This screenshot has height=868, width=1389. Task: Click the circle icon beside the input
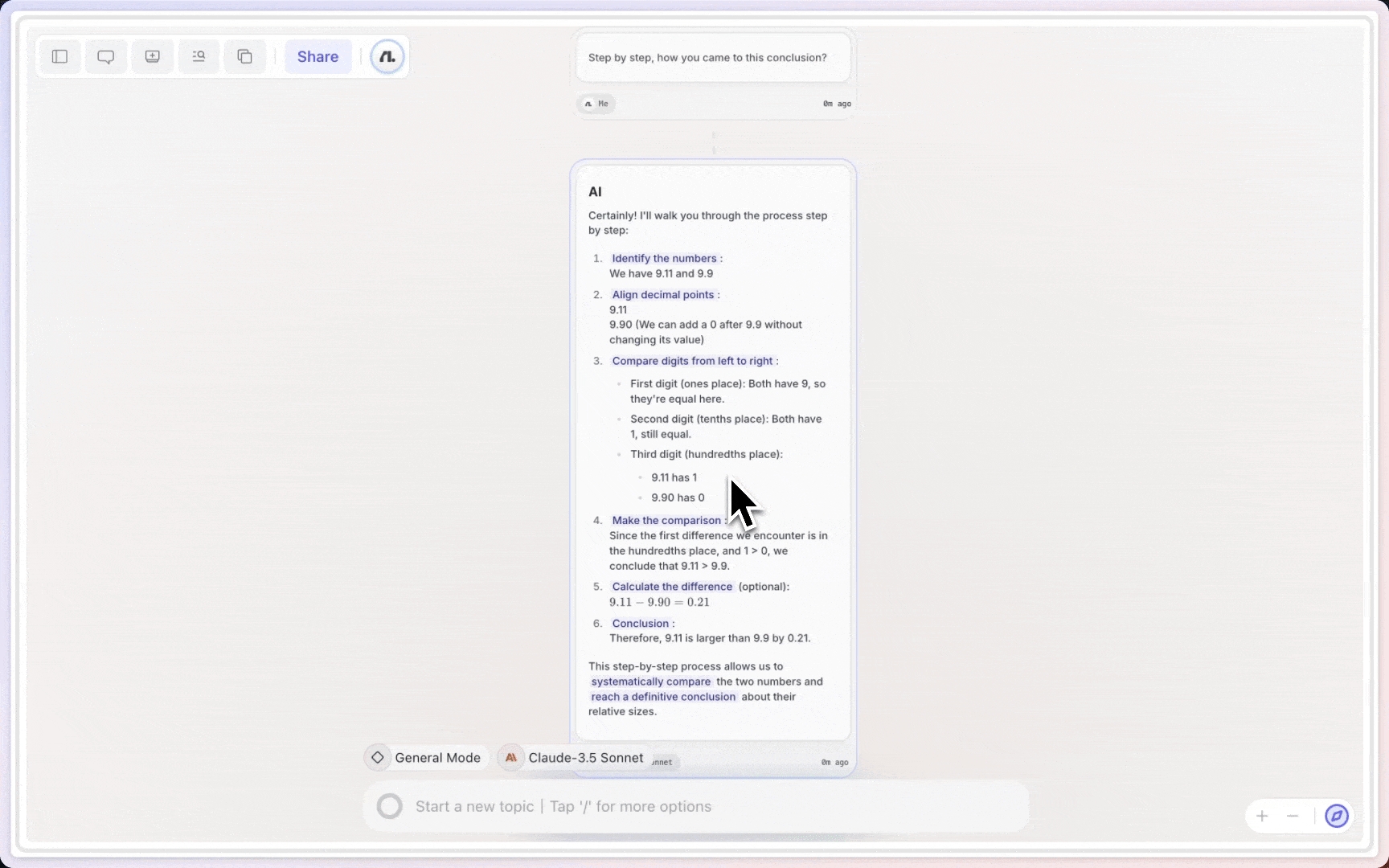[390, 806]
